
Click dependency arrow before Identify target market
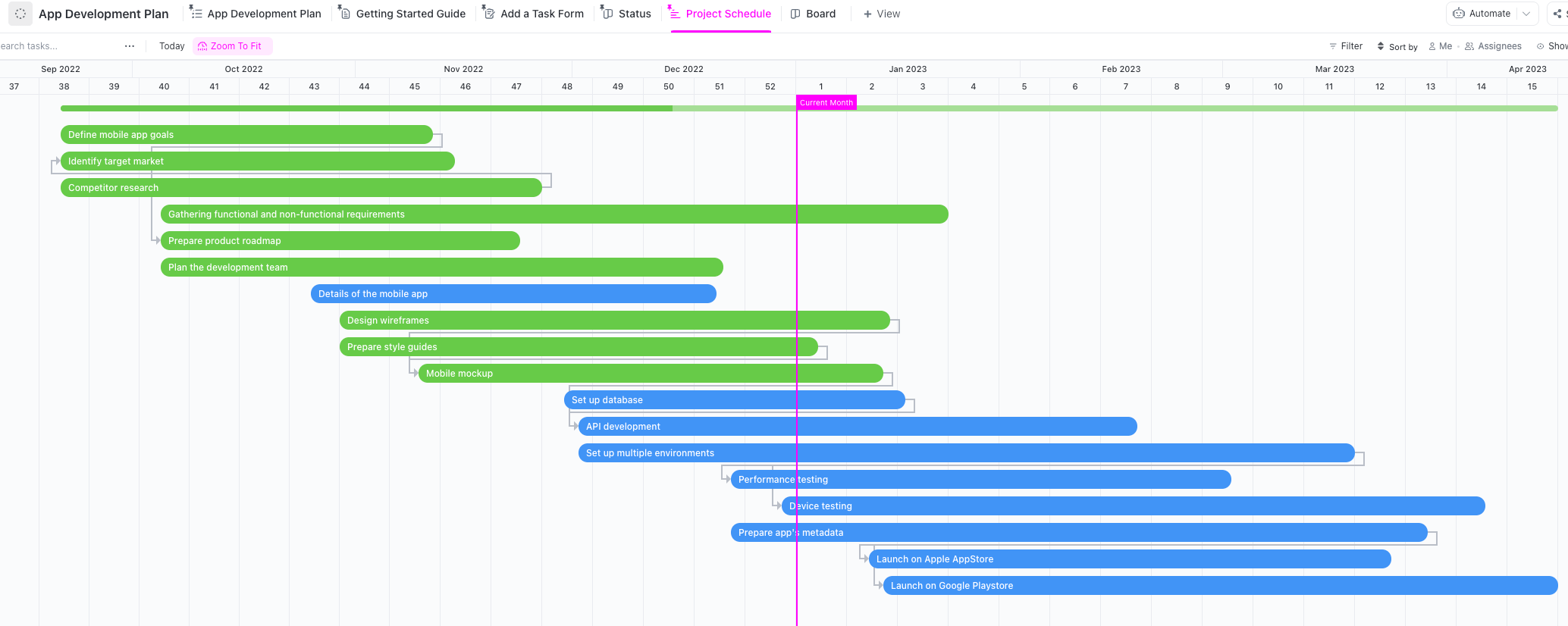(x=55, y=161)
